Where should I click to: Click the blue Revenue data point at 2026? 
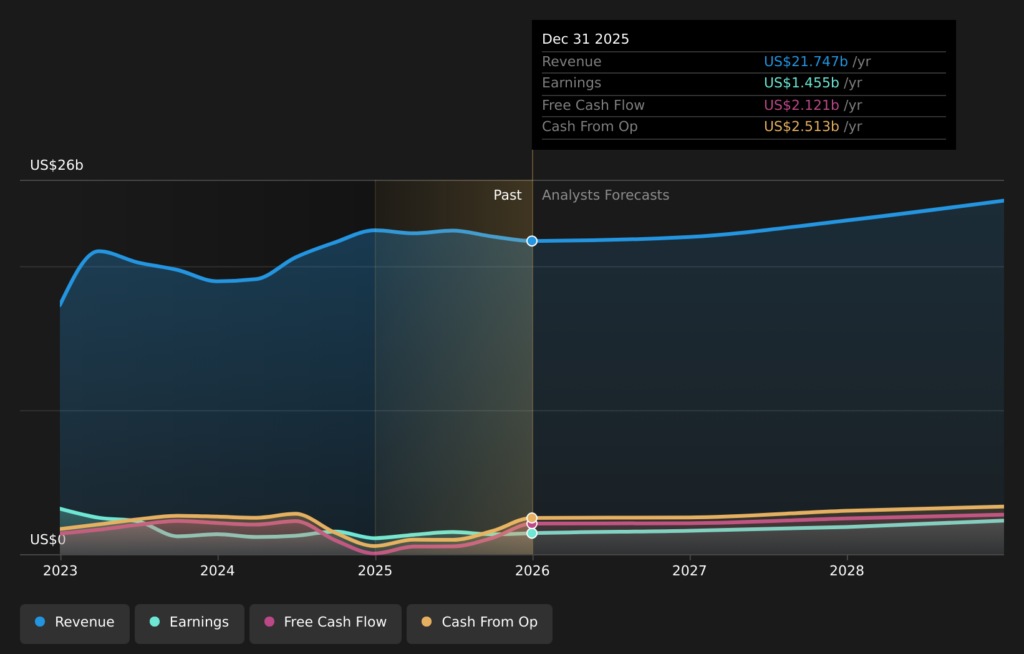point(532,241)
